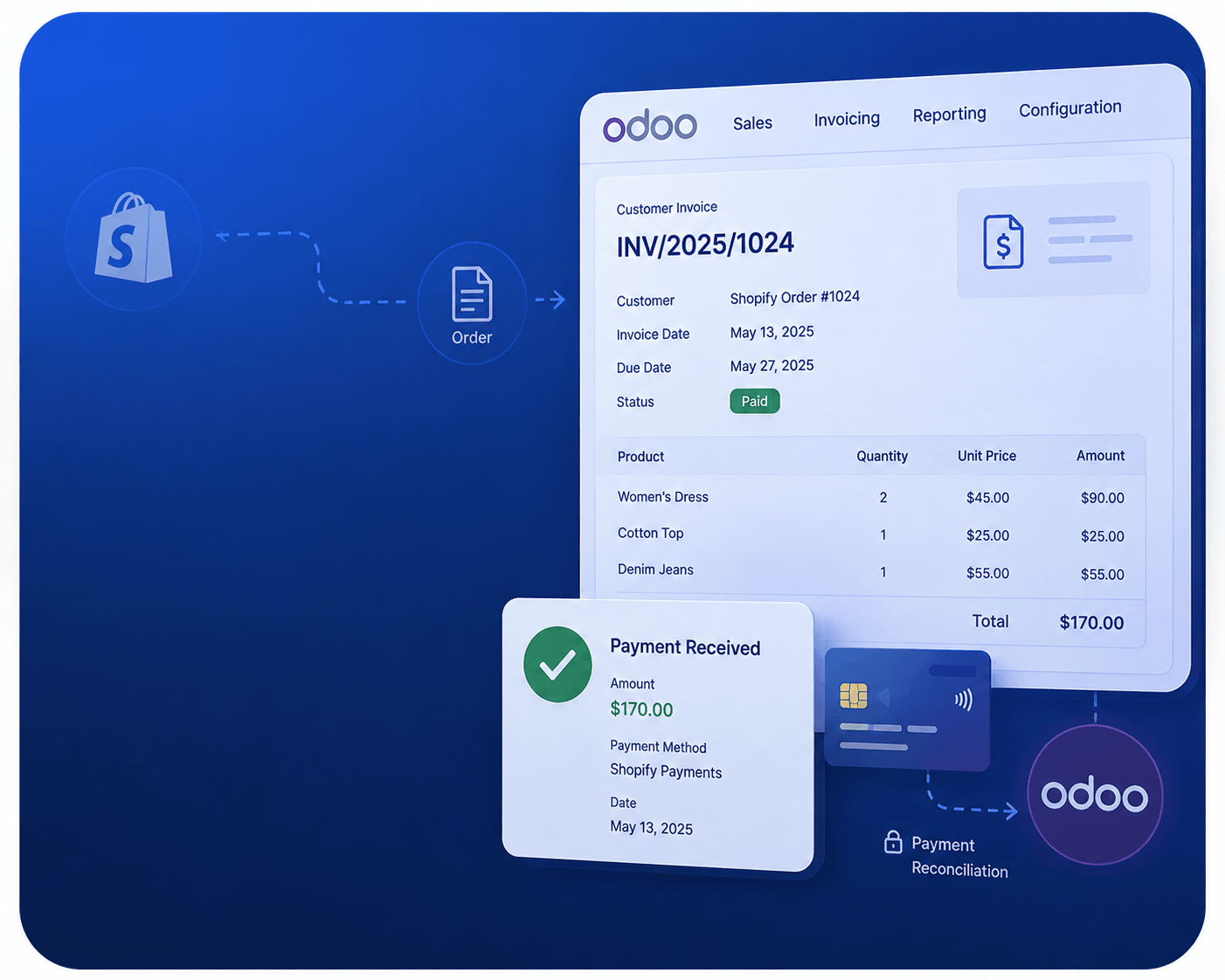Click the Product column header

click(640, 457)
